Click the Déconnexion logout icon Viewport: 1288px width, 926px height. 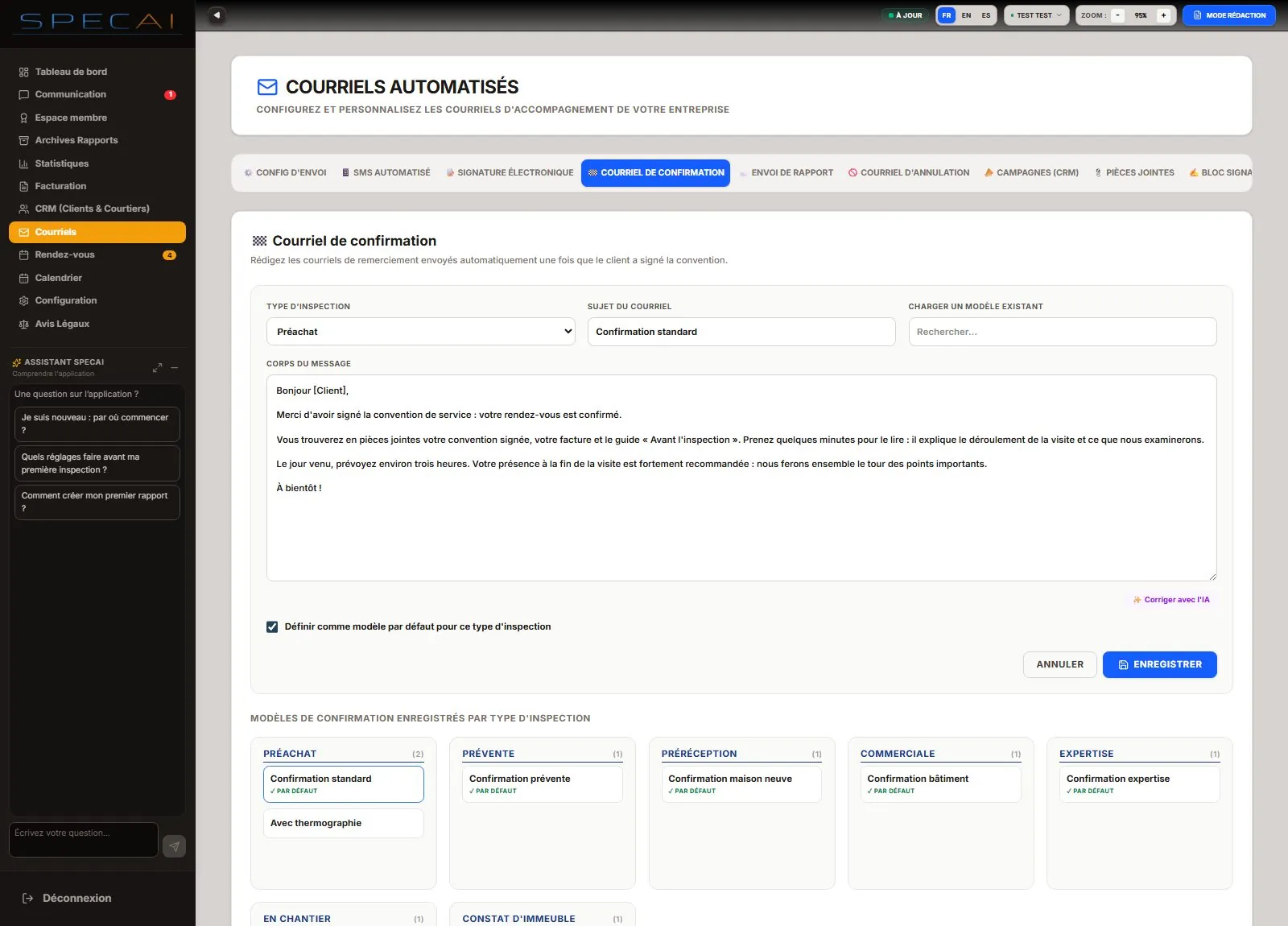[27, 898]
